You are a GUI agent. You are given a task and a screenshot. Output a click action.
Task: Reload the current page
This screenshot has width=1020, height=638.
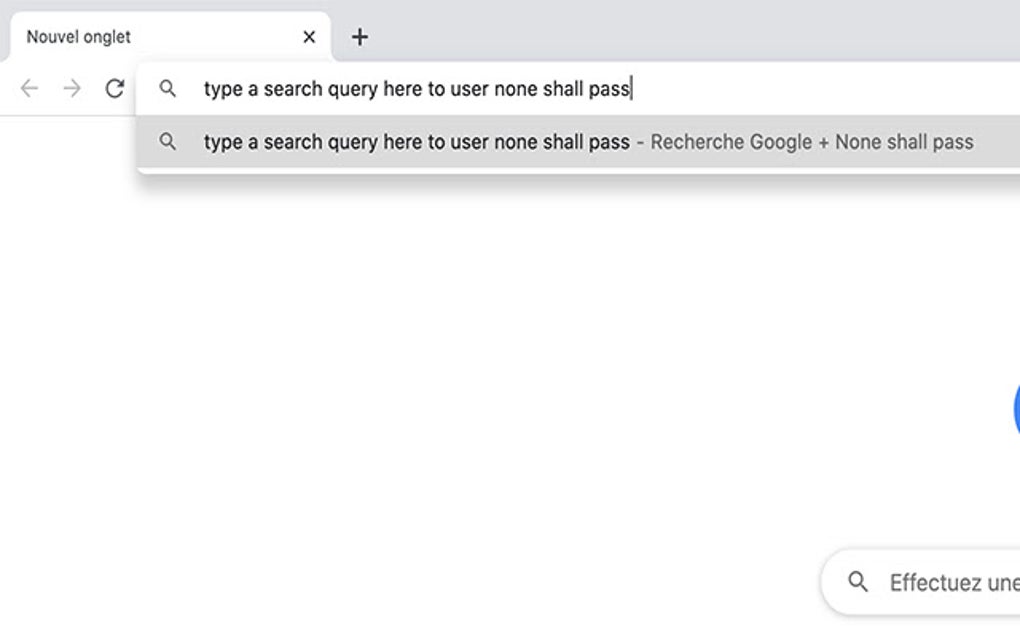[113, 88]
